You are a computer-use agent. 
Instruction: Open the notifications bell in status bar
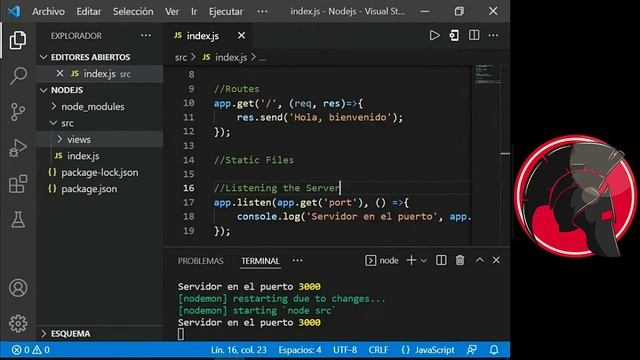tap(494, 350)
